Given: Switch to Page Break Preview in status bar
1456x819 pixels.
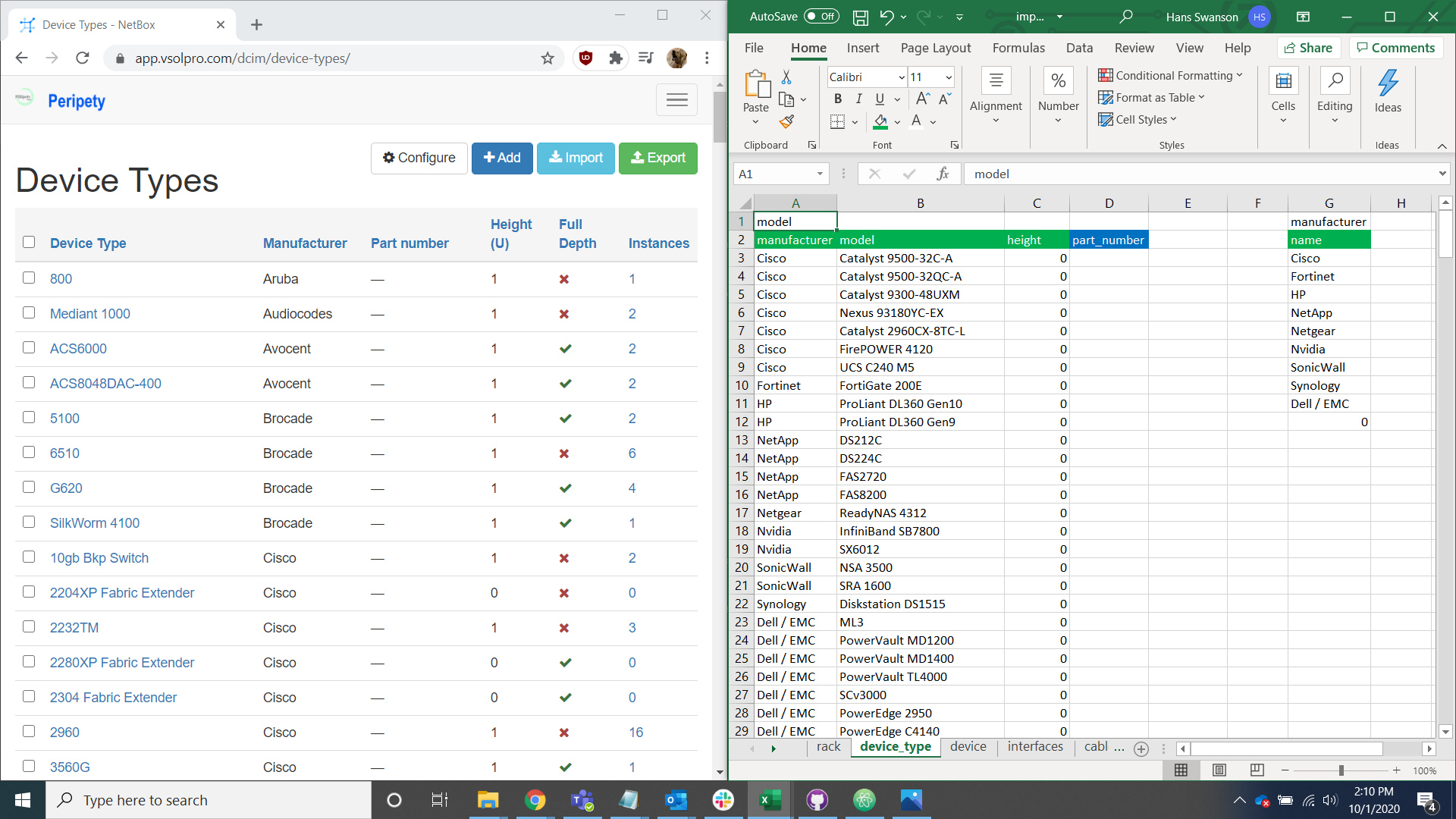Looking at the screenshot, I should coord(1257,770).
